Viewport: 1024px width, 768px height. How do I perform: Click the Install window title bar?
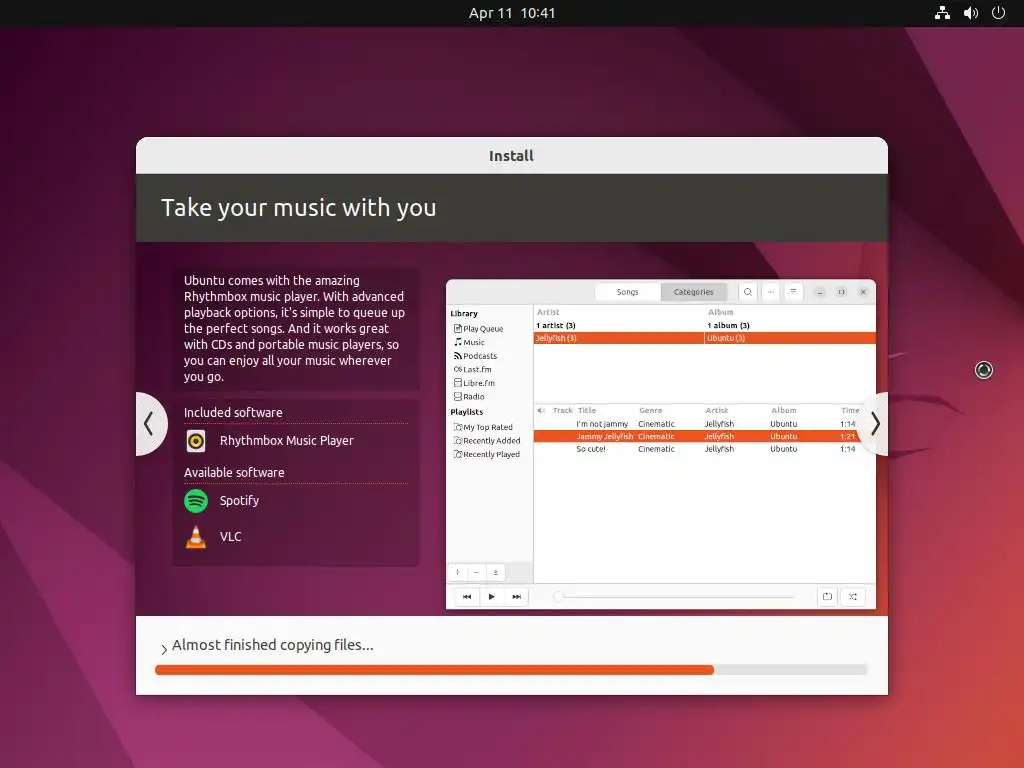point(511,156)
